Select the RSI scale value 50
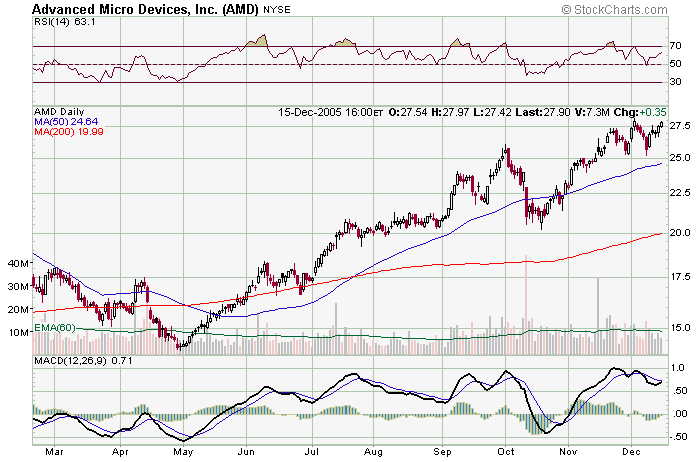The width and height of the screenshot is (700, 462). pos(675,64)
